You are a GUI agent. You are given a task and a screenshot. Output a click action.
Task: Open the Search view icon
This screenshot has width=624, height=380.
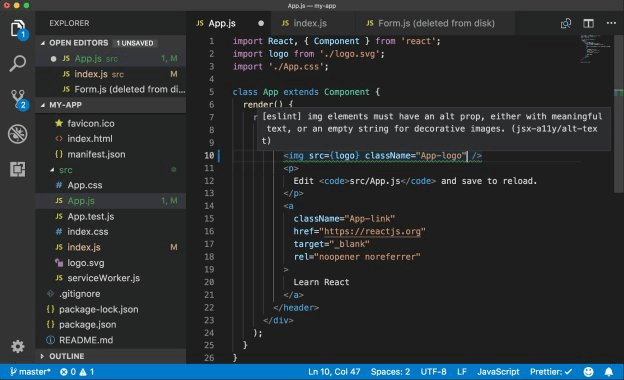[x=18, y=64]
